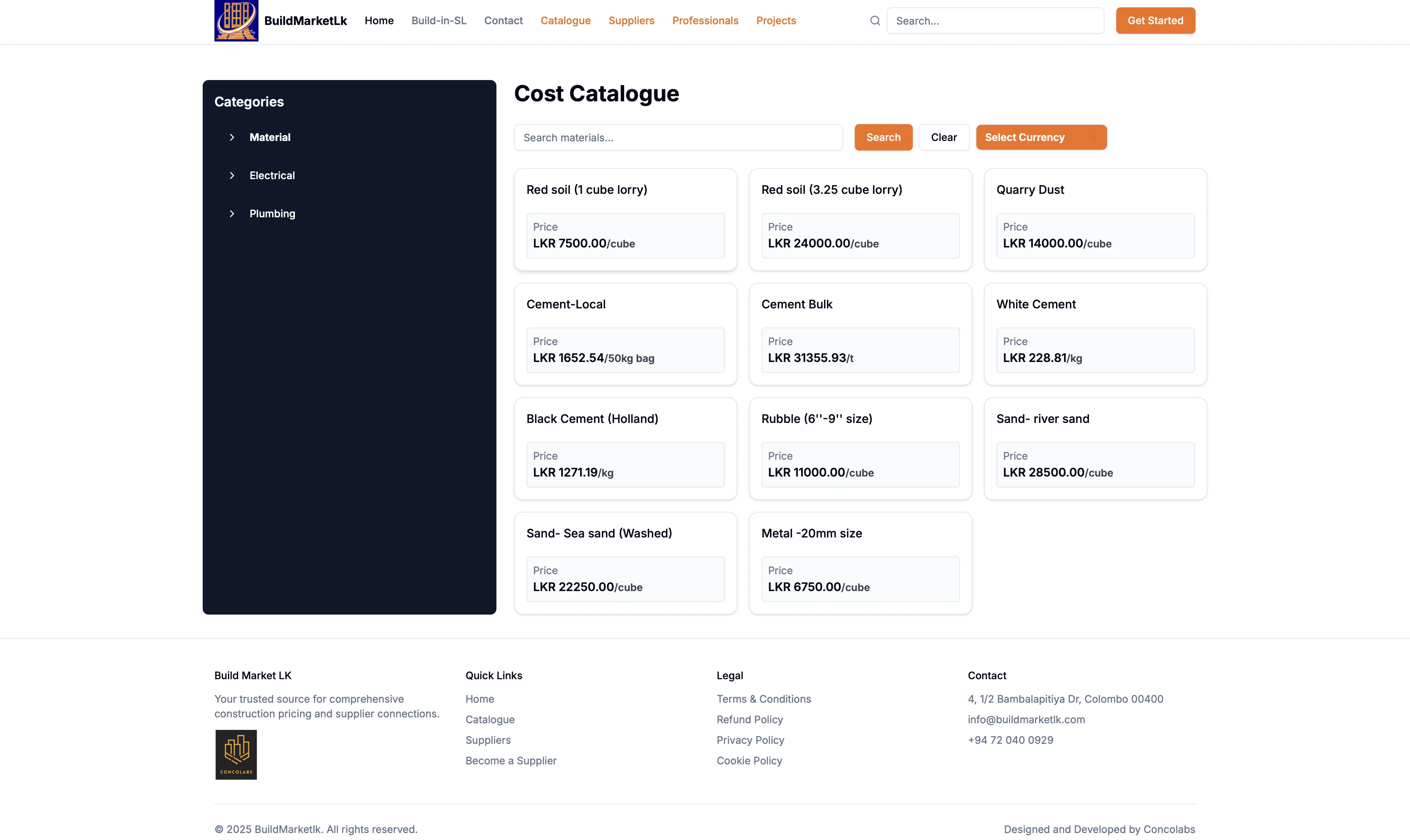The width and height of the screenshot is (1410, 840).
Task: Click the Search button beside the materials field
Action: pyautogui.click(x=883, y=137)
